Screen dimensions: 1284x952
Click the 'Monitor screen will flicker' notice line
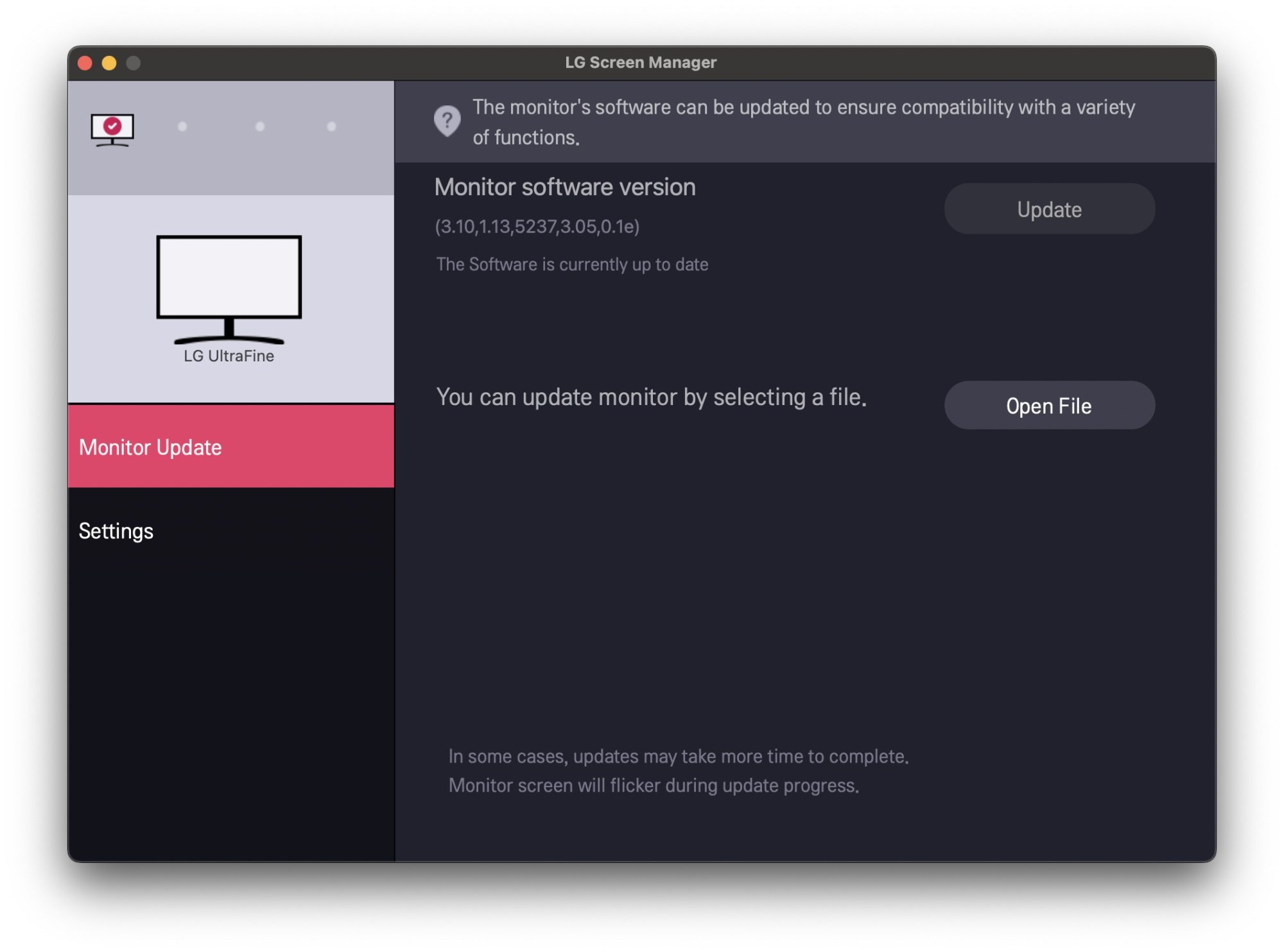(654, 786)
